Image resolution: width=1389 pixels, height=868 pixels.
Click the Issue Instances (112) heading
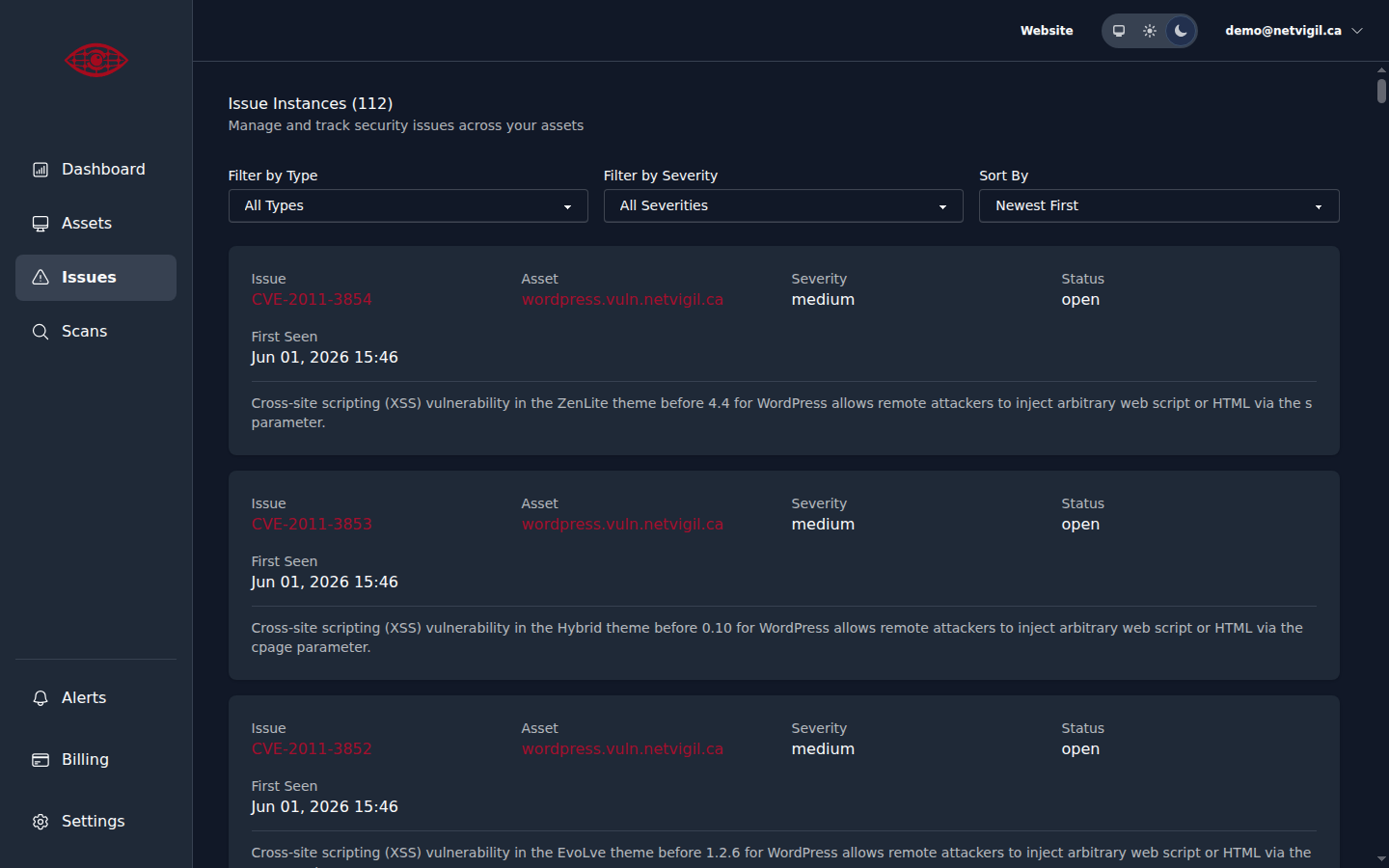pos(311,104)
